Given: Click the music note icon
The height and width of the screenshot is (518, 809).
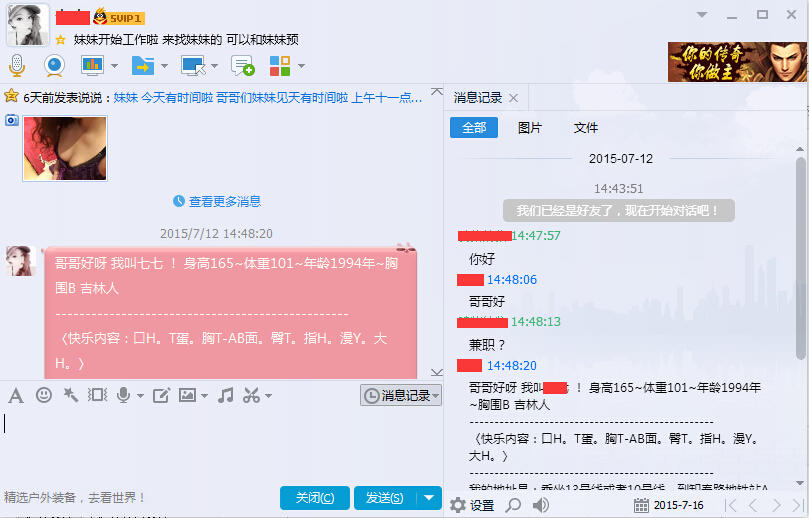Looking at the screenshot, I should tap(225, 395).
